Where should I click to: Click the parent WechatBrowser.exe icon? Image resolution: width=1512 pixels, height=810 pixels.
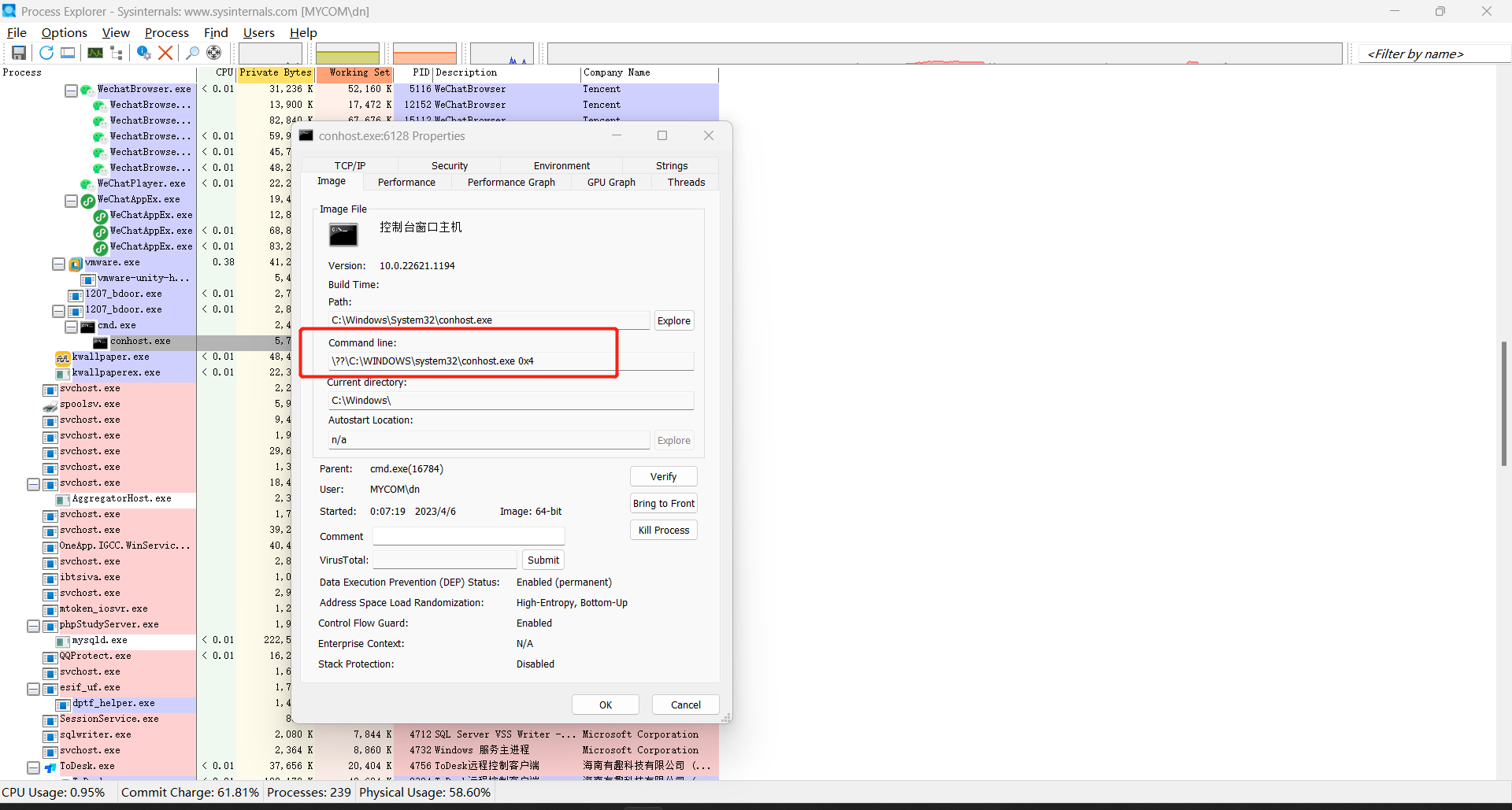(87, 90)
